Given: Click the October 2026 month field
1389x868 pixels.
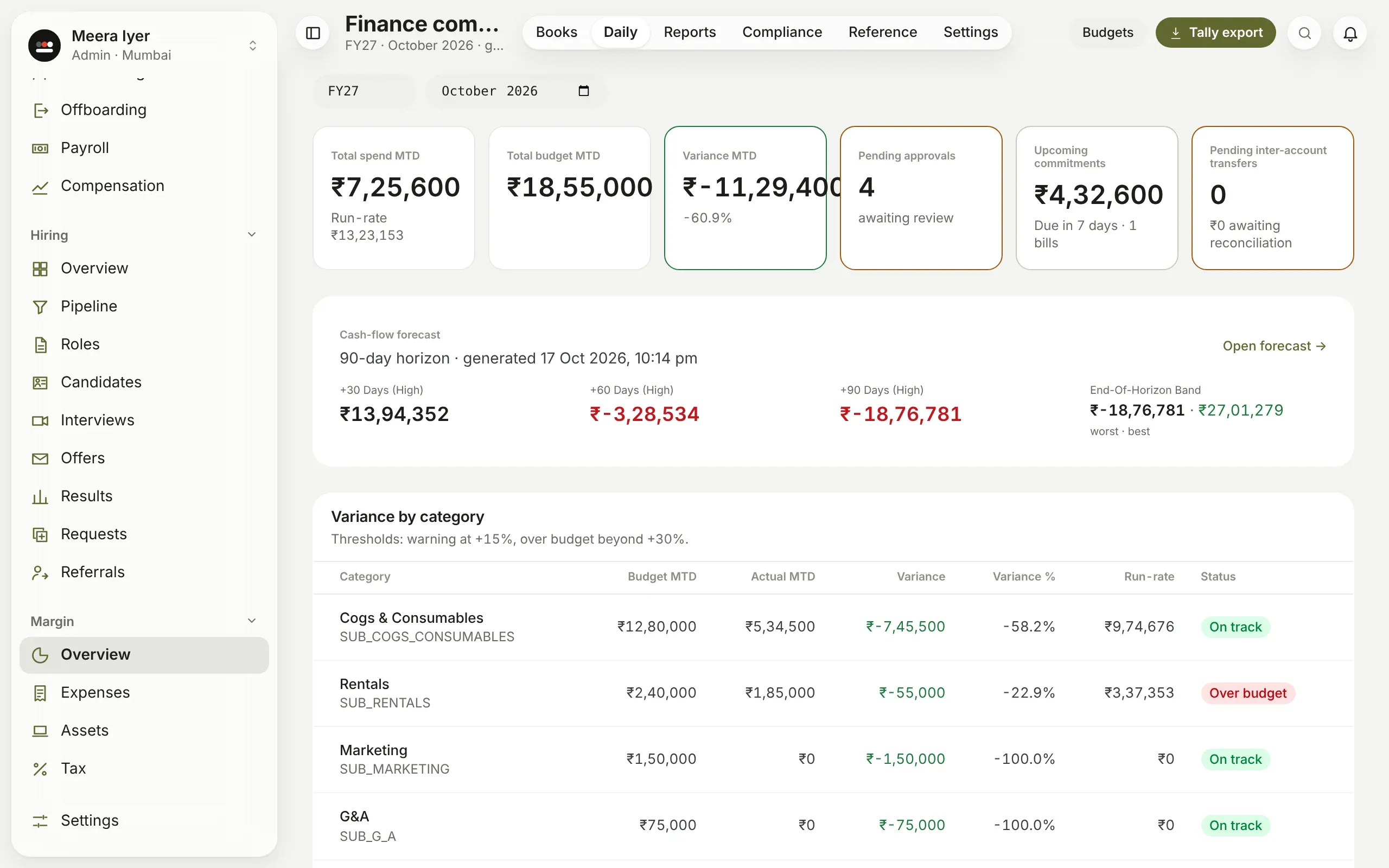Looking at the screenshot, I should (515, 91).
